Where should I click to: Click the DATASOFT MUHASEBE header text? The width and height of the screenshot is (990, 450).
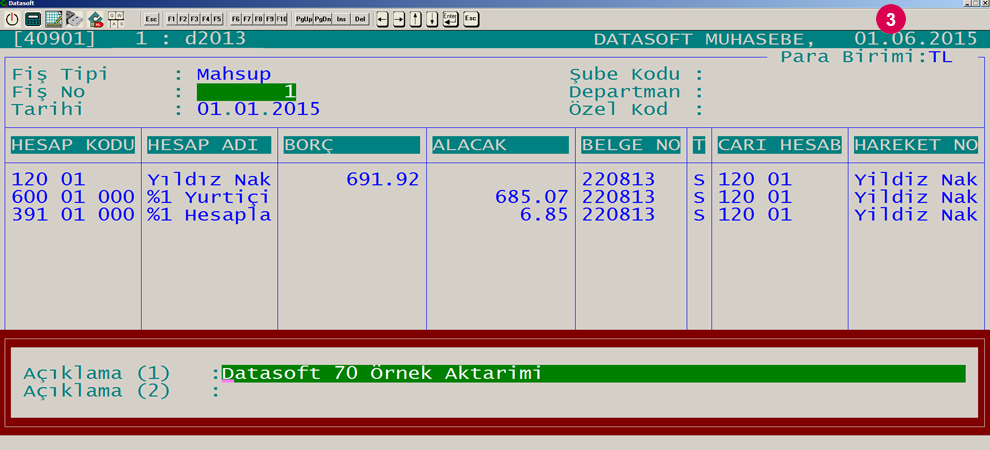click(x=705, y=39)
